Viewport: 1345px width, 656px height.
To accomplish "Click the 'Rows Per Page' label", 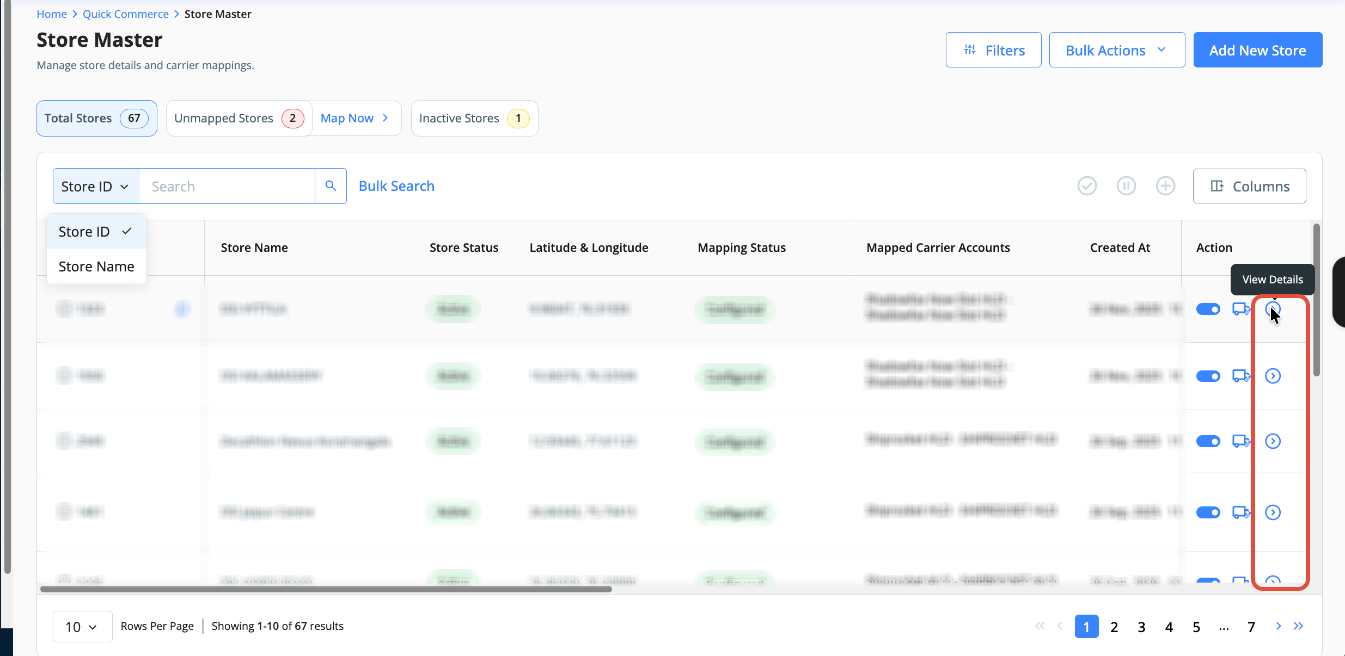I will click(157, 626).
